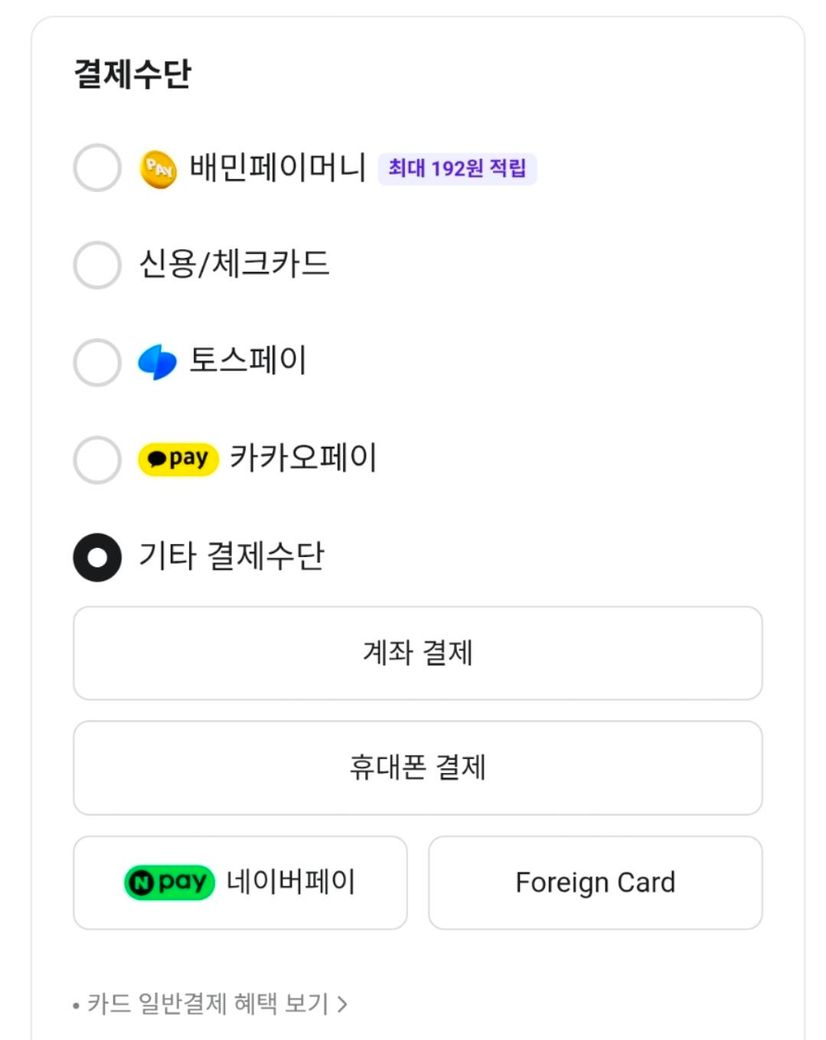The width and height of the screenshot is (826, 1040).
Task: Click the blue Toss Pay logo
Action: [x=157, y=362]
